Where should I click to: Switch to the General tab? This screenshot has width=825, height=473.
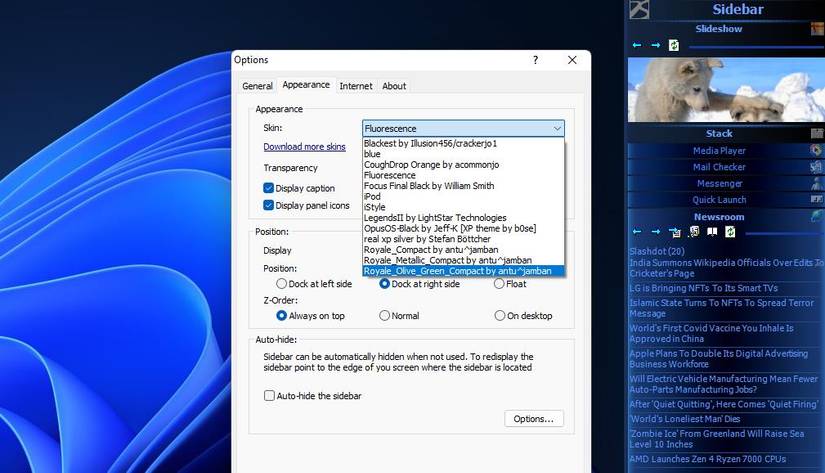[257, 86]
